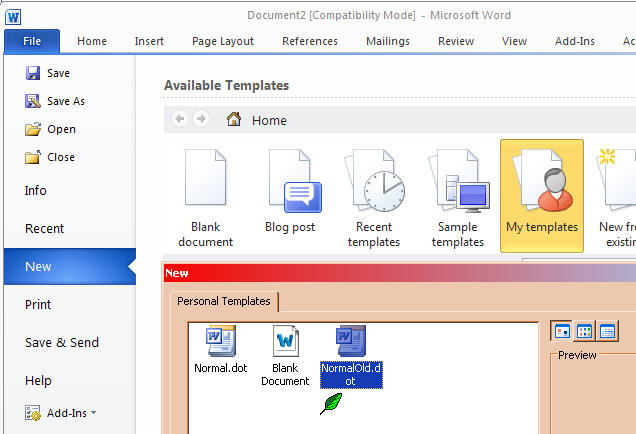Select the Personal Templates tab

point(224,301)
